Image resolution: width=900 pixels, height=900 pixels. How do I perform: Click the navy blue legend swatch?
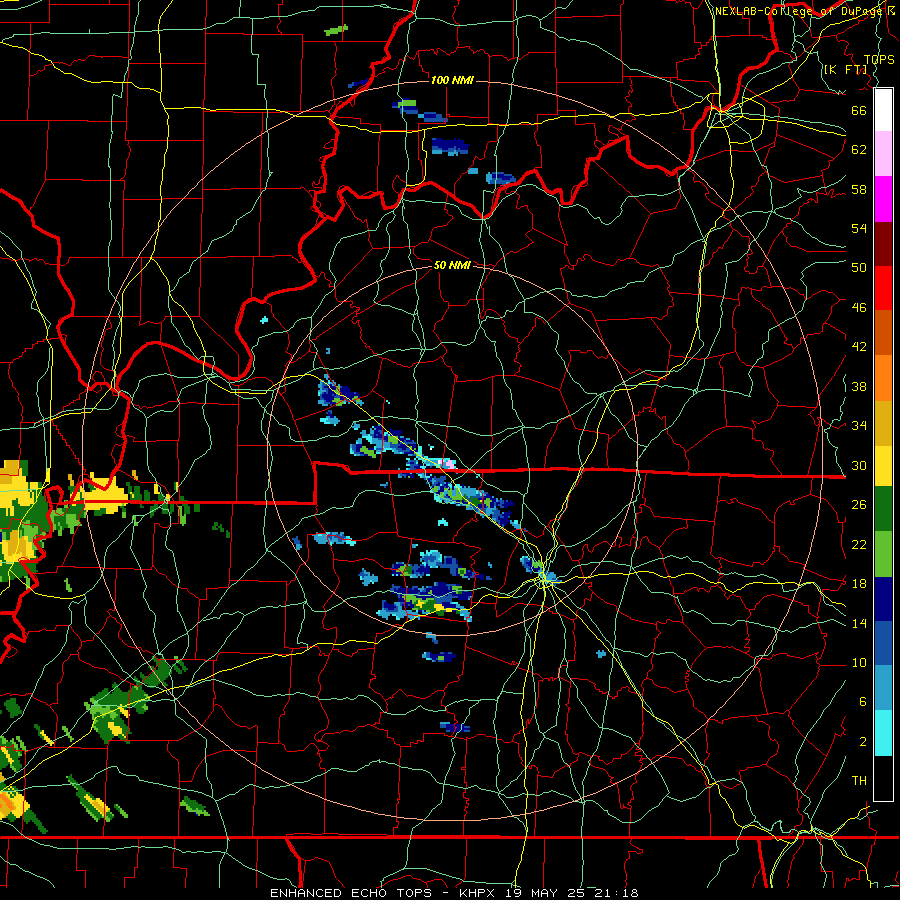pyautogui.click(x=883, y=599)
